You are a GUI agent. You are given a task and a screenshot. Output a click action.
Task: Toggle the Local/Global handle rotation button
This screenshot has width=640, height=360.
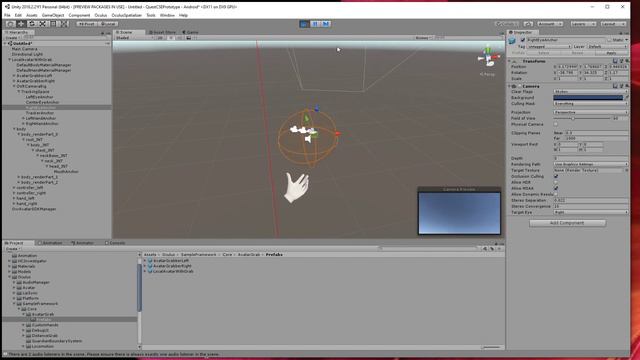pos(108,24)
